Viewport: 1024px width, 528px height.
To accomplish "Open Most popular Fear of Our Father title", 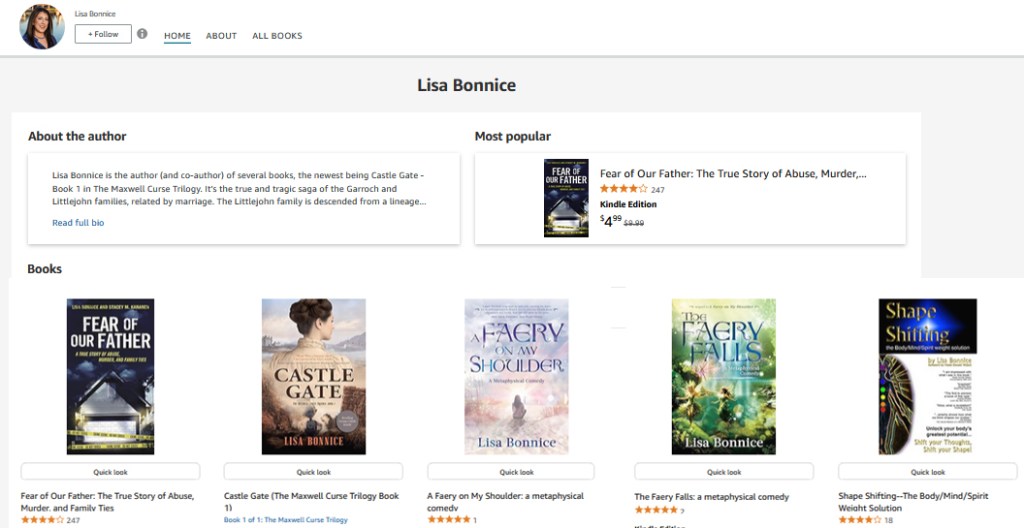I will tap(732, 174).
